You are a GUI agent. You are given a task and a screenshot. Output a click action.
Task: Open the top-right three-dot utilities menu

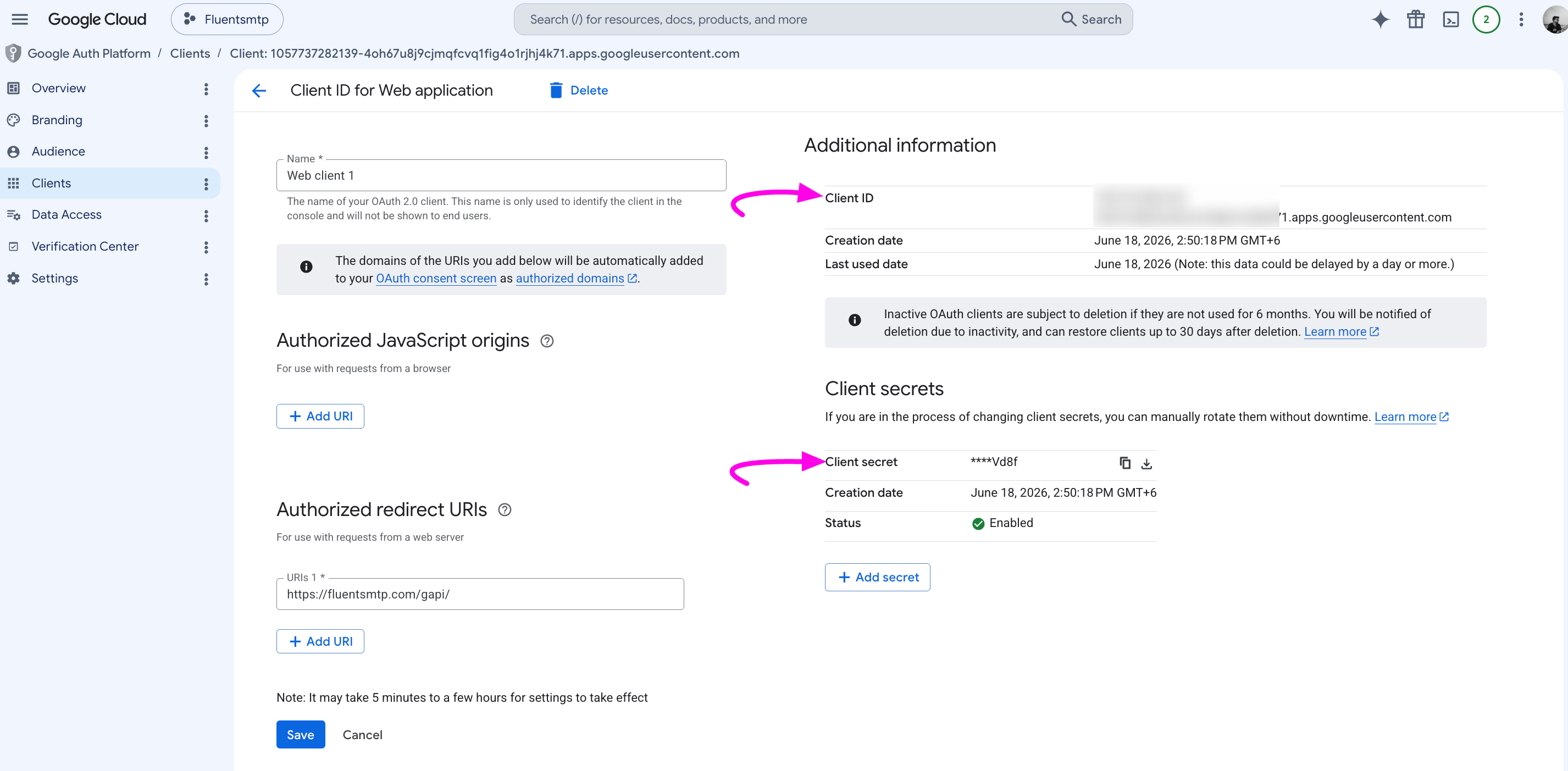coord(1521,19)
